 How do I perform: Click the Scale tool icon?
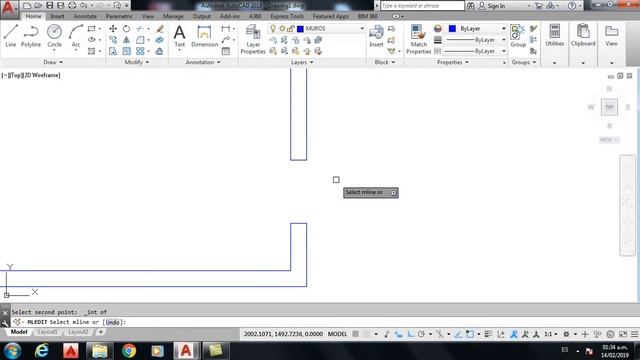click(x=127, y=51)
